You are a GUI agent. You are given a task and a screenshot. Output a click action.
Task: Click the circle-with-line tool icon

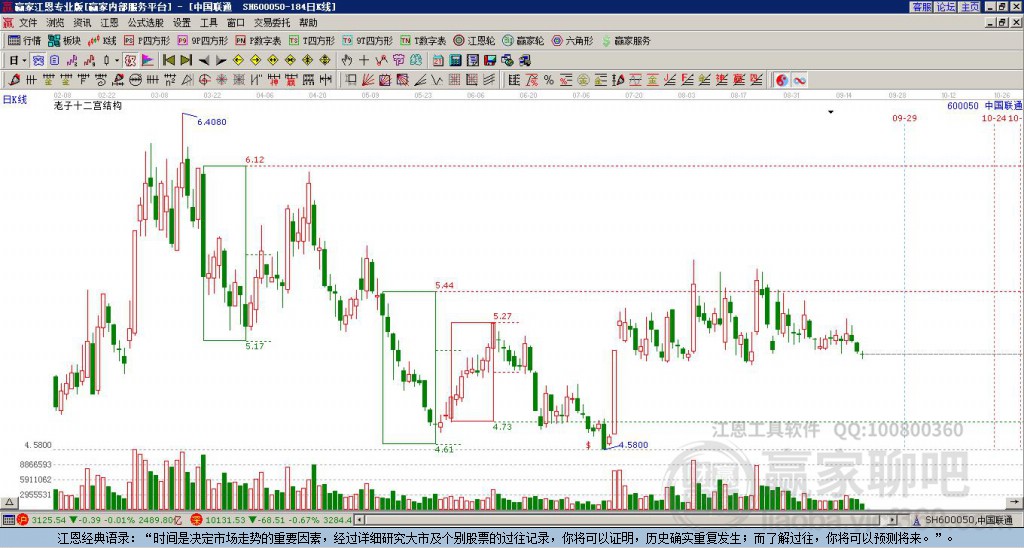(x=135, y=80)
